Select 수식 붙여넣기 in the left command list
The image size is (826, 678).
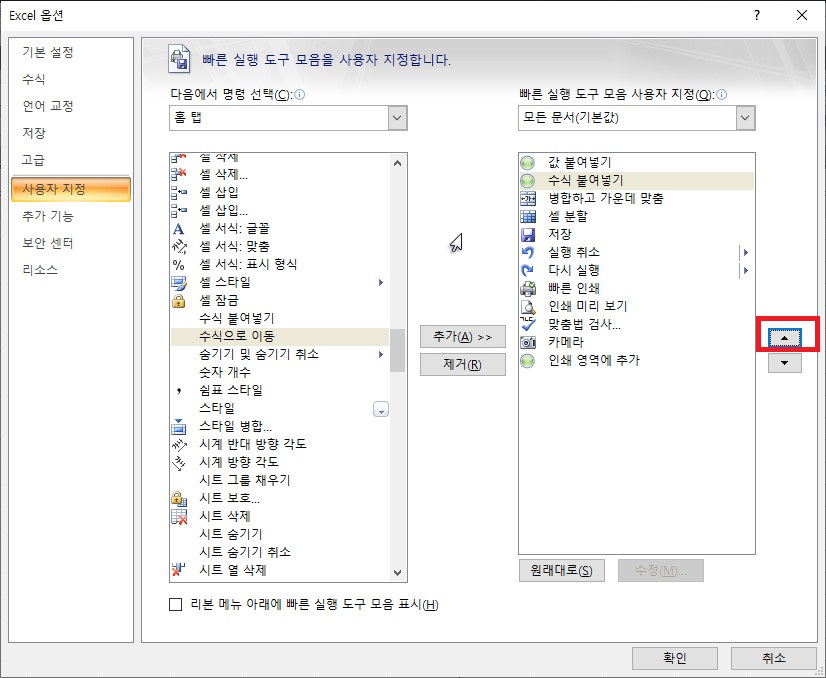point(280,319)
